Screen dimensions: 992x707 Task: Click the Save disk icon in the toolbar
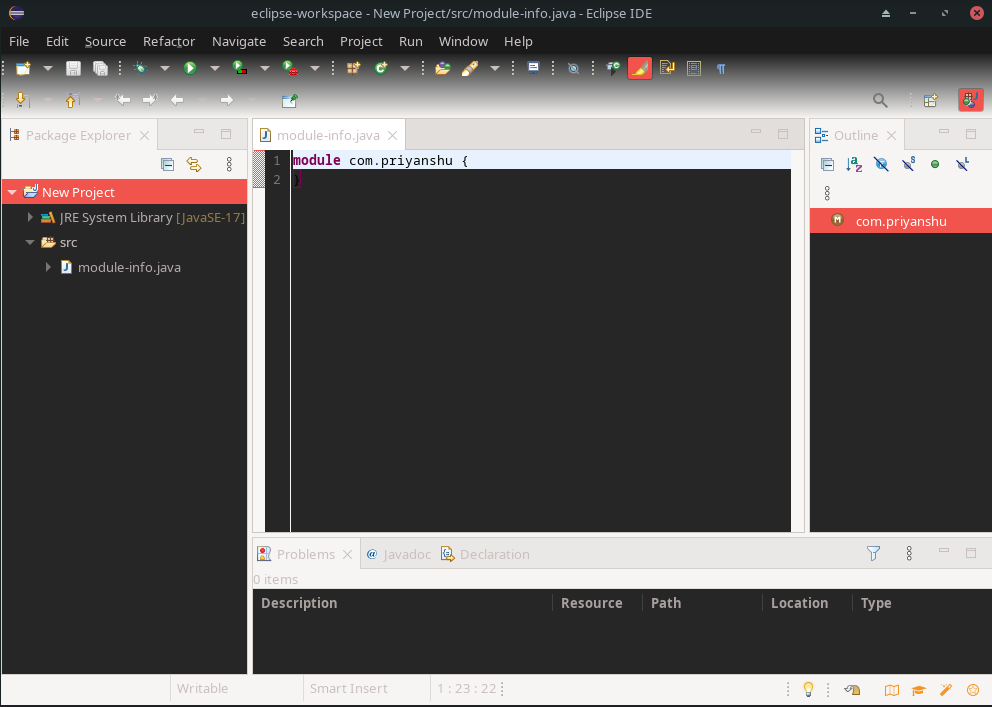(73, 68)
